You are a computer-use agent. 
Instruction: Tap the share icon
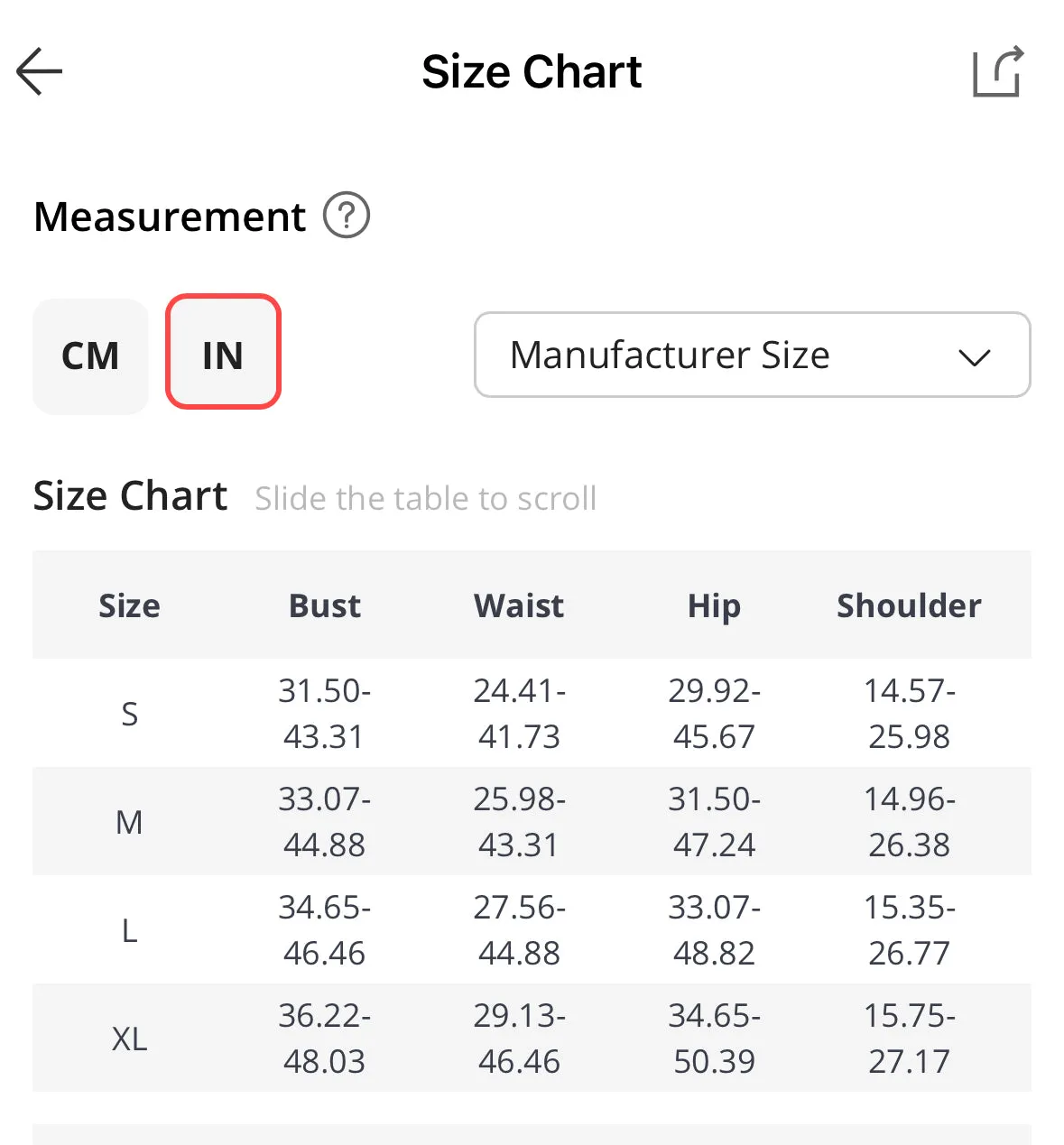(998, 70)
